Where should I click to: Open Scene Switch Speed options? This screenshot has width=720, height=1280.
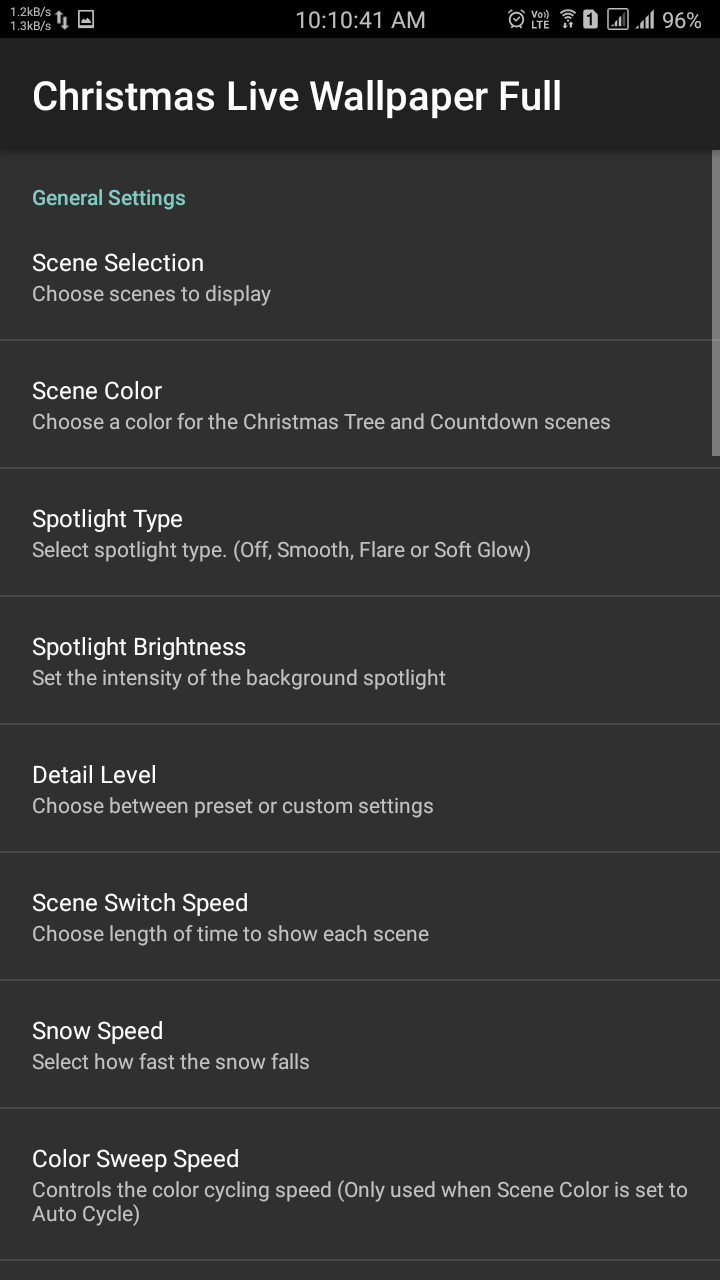(x=360, y=917)
